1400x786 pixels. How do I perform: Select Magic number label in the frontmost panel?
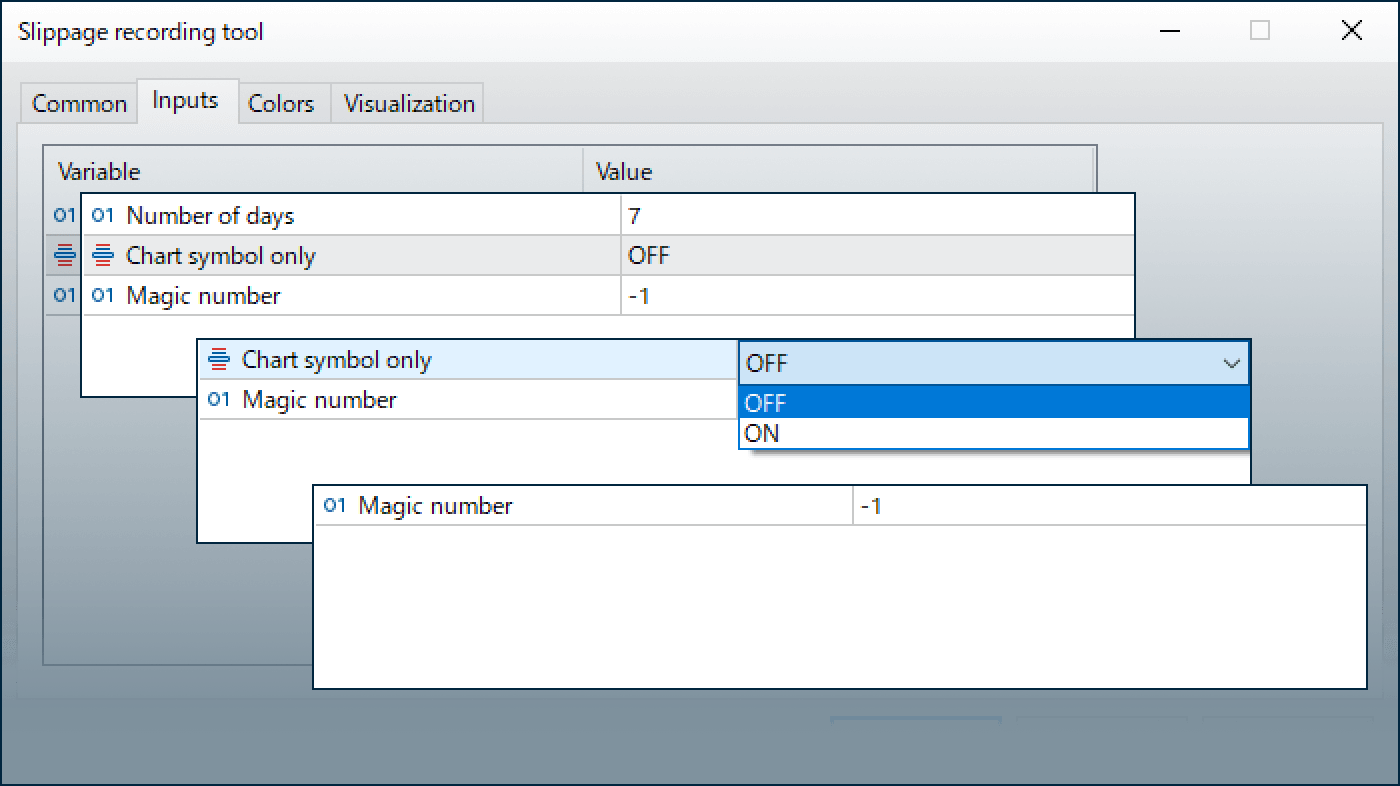click(435, 506)
